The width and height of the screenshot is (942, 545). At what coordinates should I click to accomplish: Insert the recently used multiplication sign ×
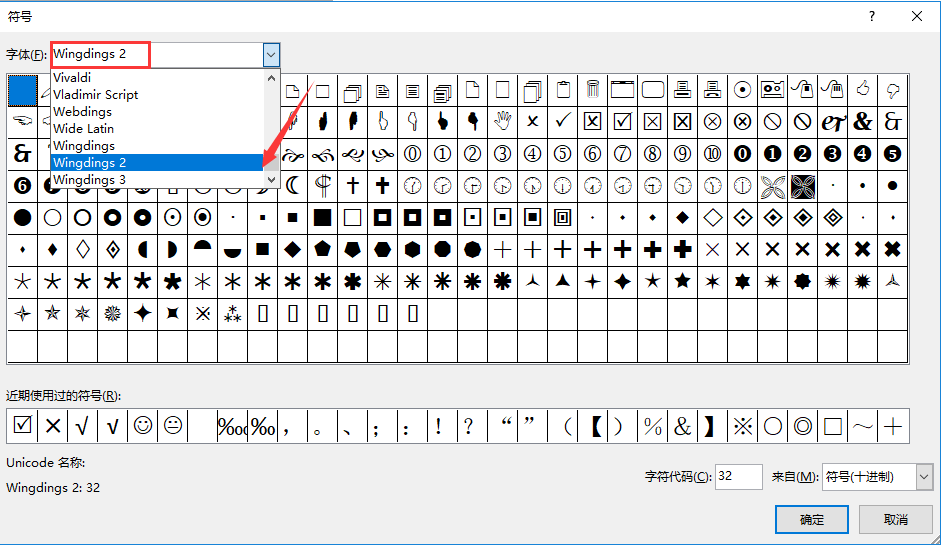[x=53, y=425]
